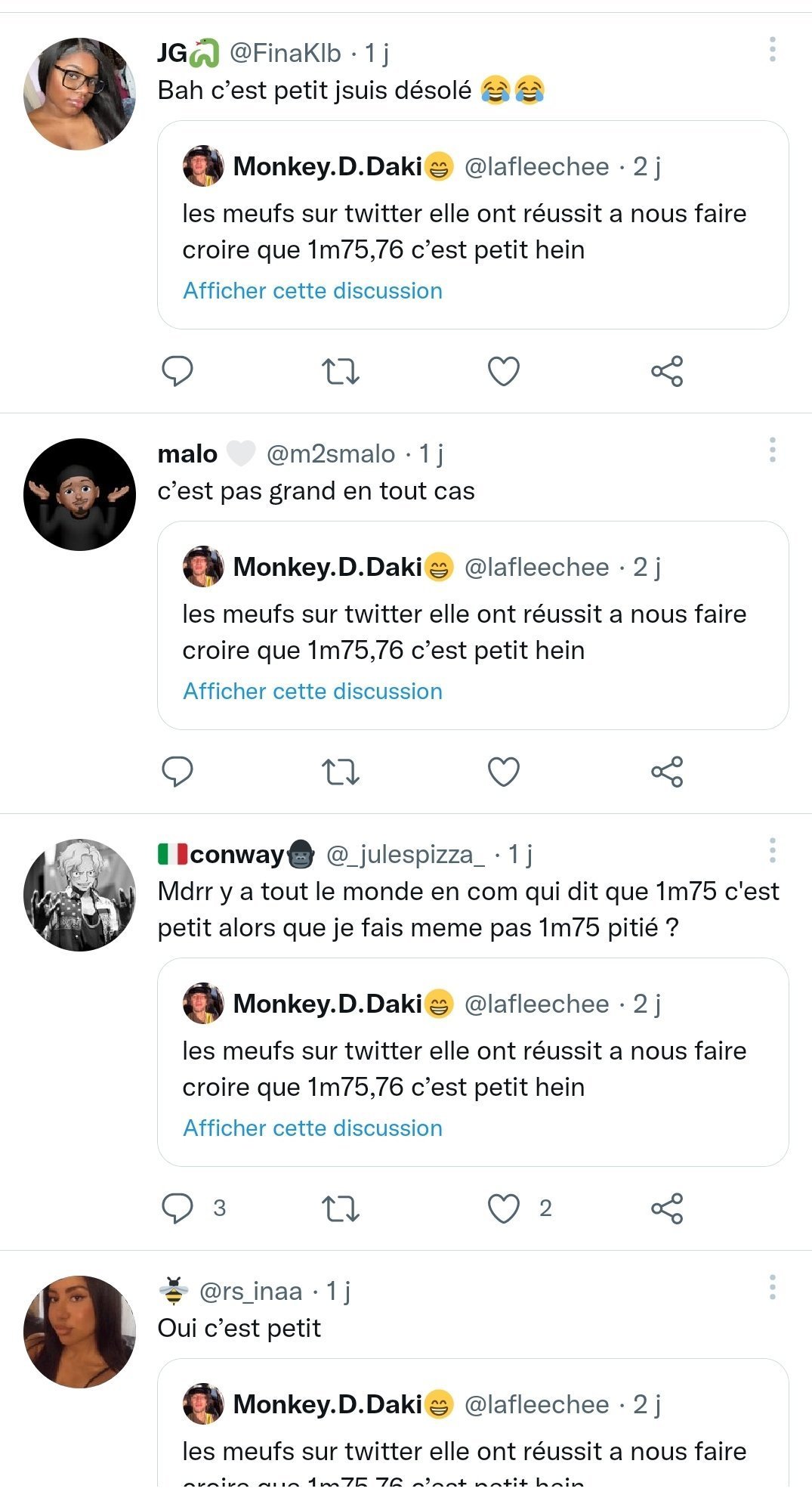Open the @m2smalo profile handle
The image size is (812, 1507).
click(330, 453)
